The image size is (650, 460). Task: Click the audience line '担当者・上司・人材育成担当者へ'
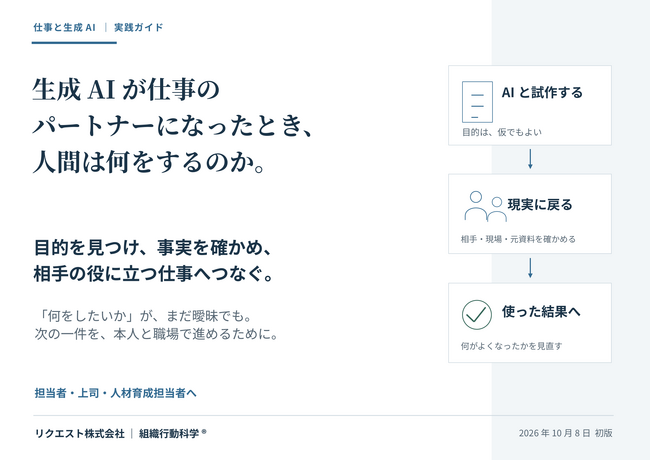click(x=115, y=393)
